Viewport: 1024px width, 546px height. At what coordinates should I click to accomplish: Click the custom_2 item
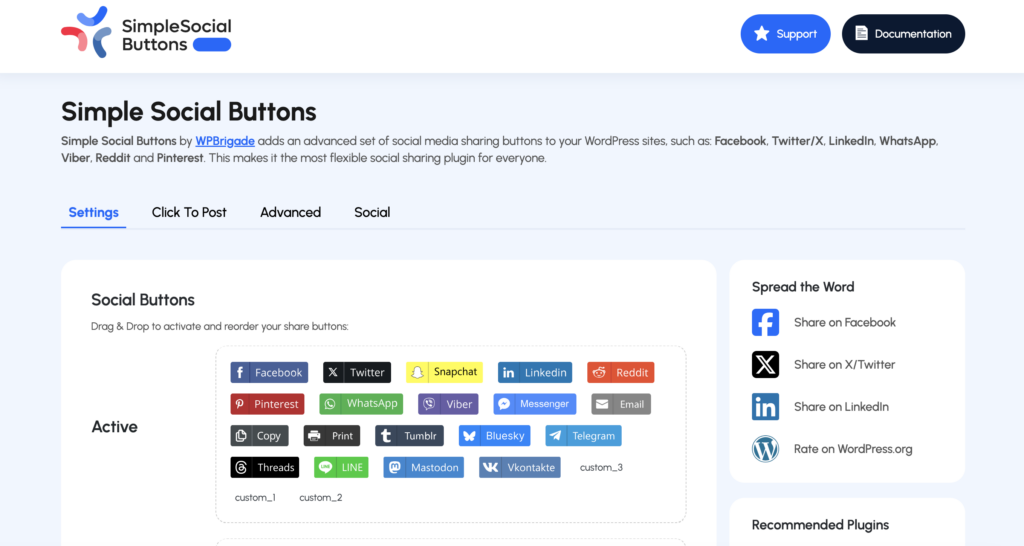321,498
